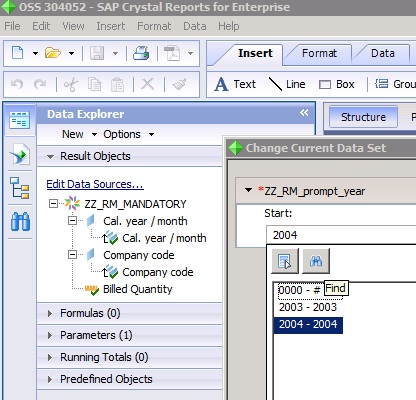Click the New report icon
The width and height of the screenshot is (416, 400).
click(18, 53)
